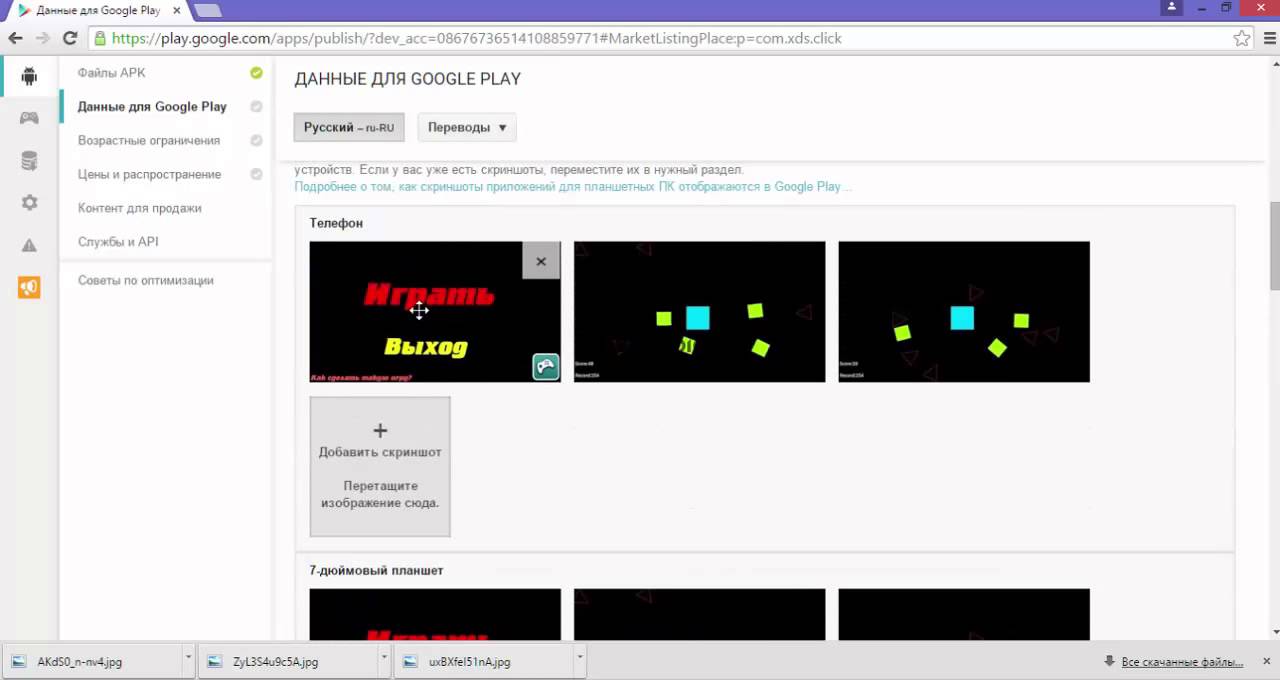Expand the Переводы dropdown
The width and height of the screenshot is (1280, 680).
[x=467, y=127]
